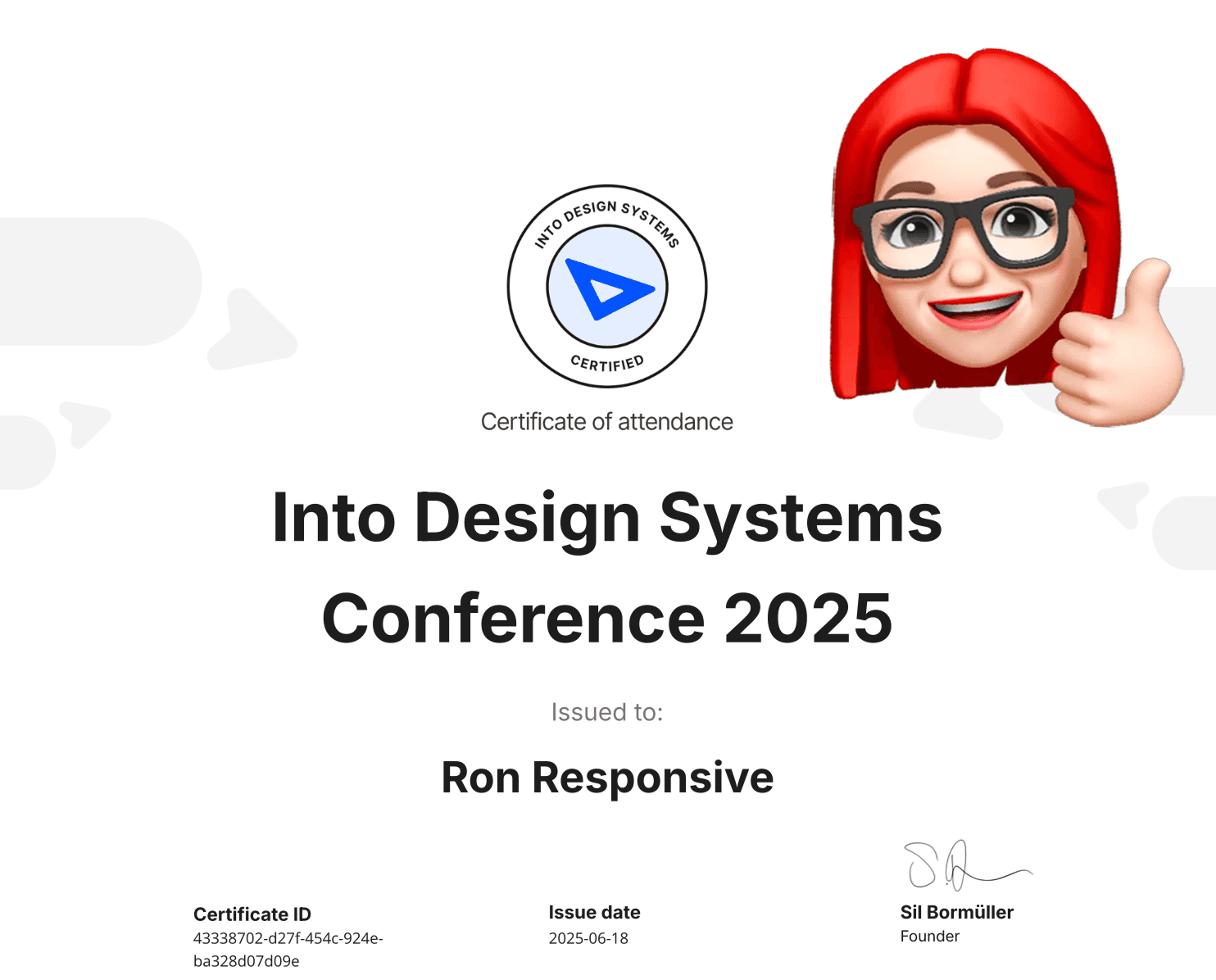Click the Into Design Systems Certified badge
This screenshot has height=980, width=1216.
coord(607,286)
